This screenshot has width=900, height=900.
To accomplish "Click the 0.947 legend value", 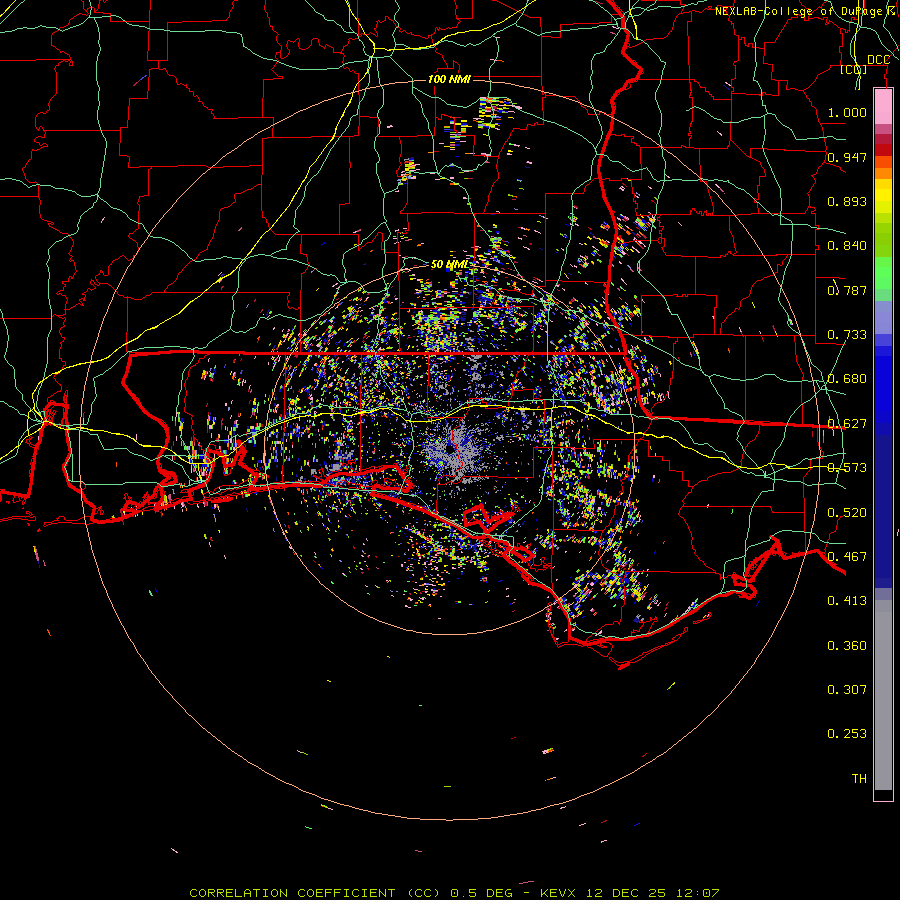I will click(847, 157).
